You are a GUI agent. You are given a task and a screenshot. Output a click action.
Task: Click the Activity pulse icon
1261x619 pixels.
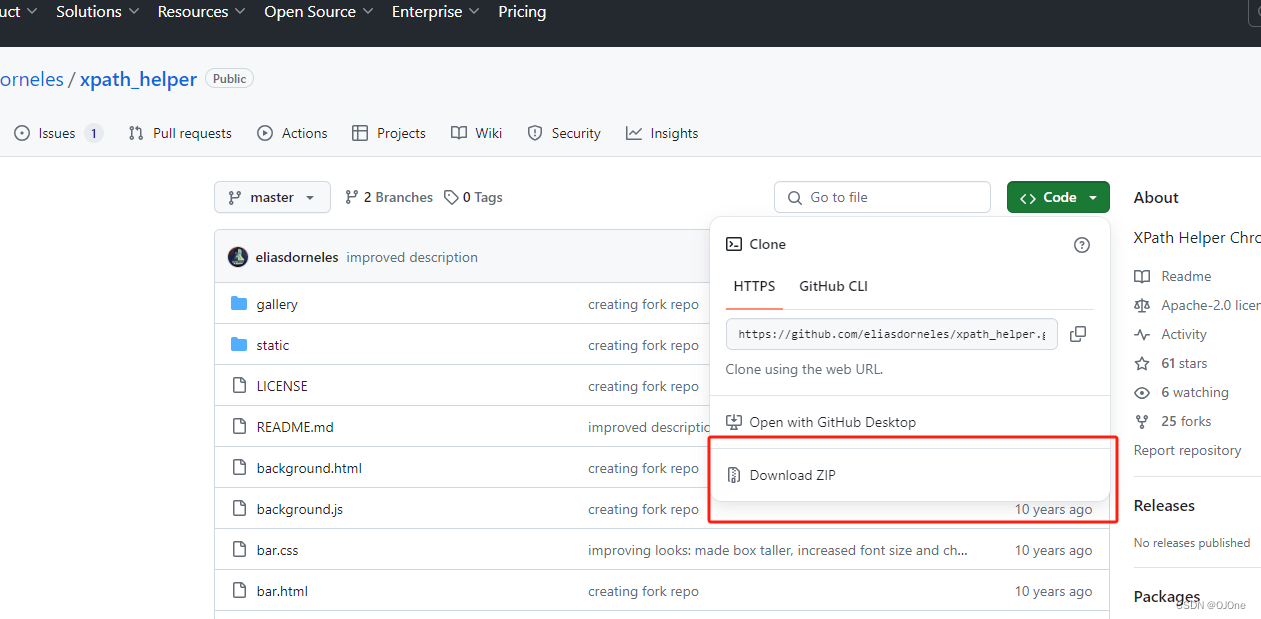click(1141, 334)
